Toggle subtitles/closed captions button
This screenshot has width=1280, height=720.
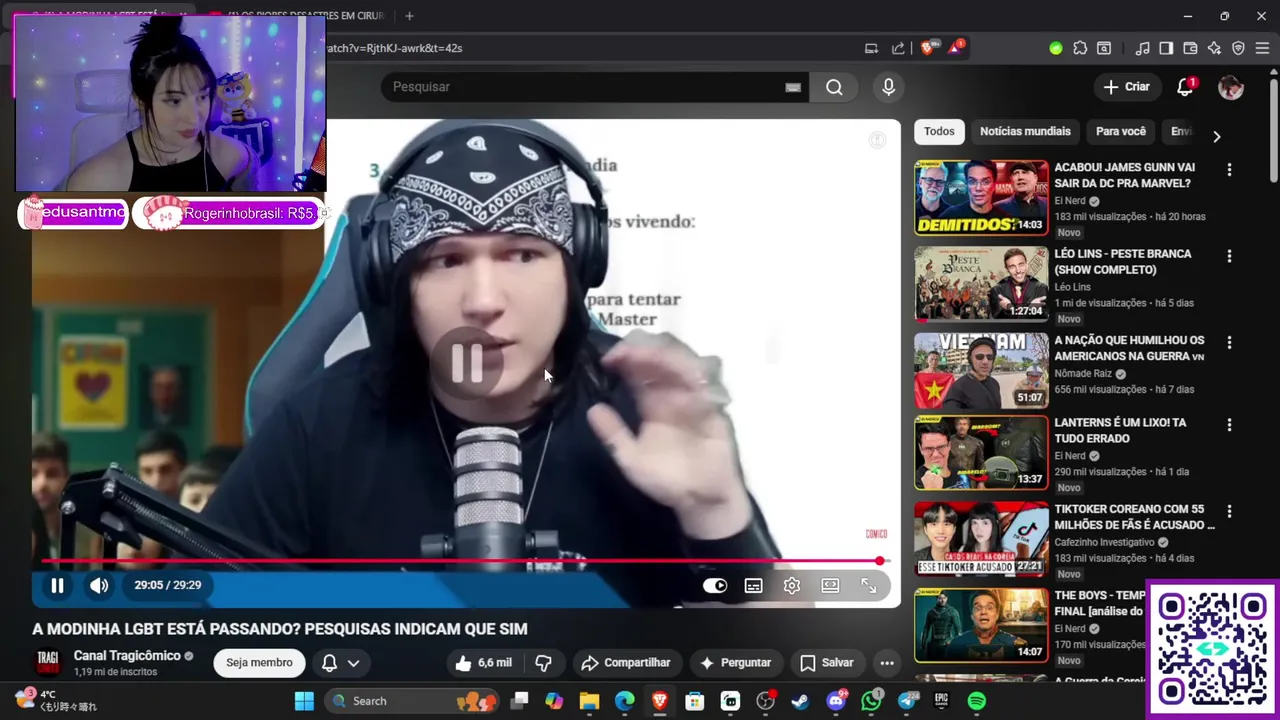coord(753,586)
